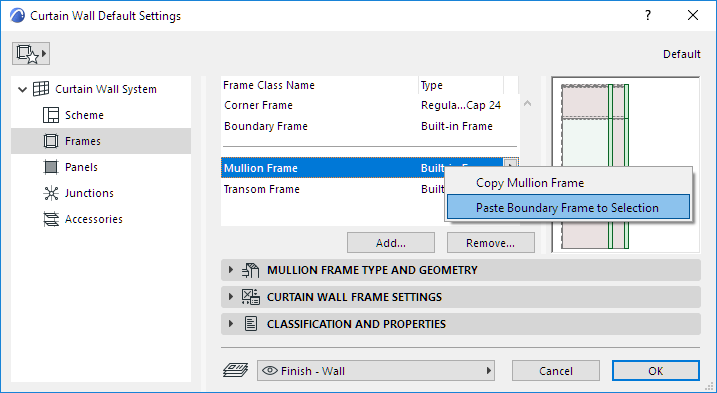Select Panels in the settings tree
Screen dimensions: 717x393
tap(81, 167)
